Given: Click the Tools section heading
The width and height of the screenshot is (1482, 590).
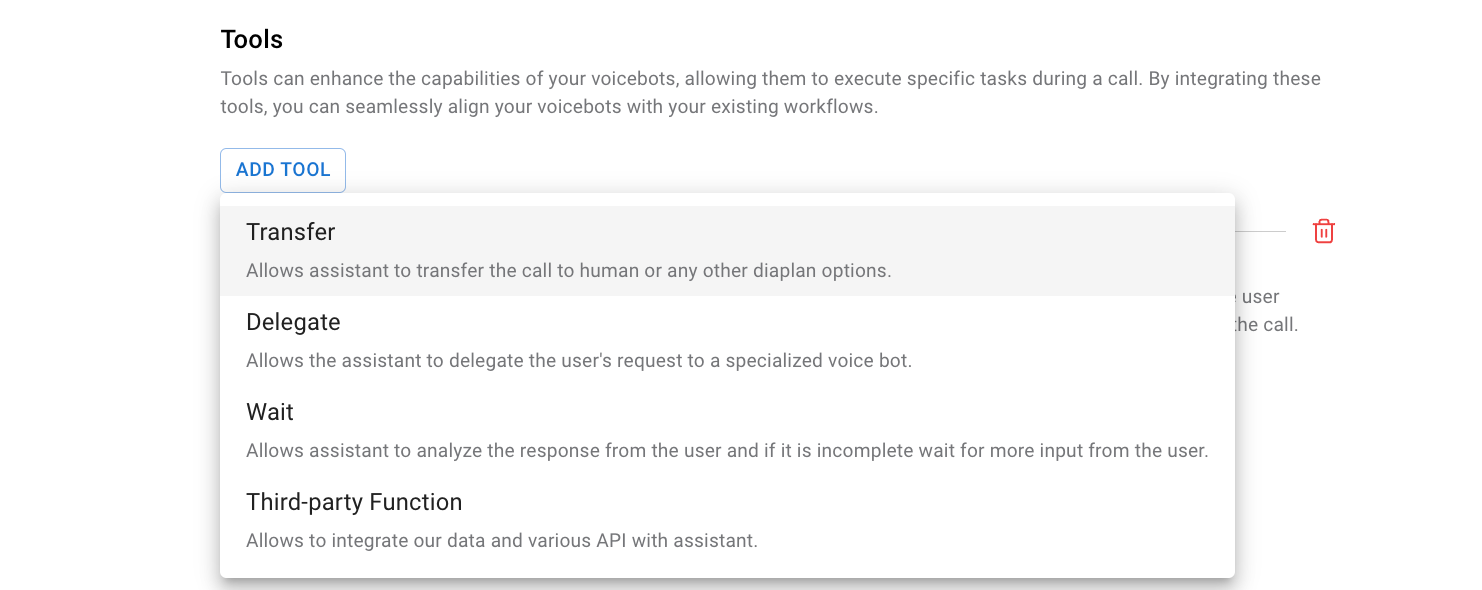Looking at the screenshot, I should 250,38.
